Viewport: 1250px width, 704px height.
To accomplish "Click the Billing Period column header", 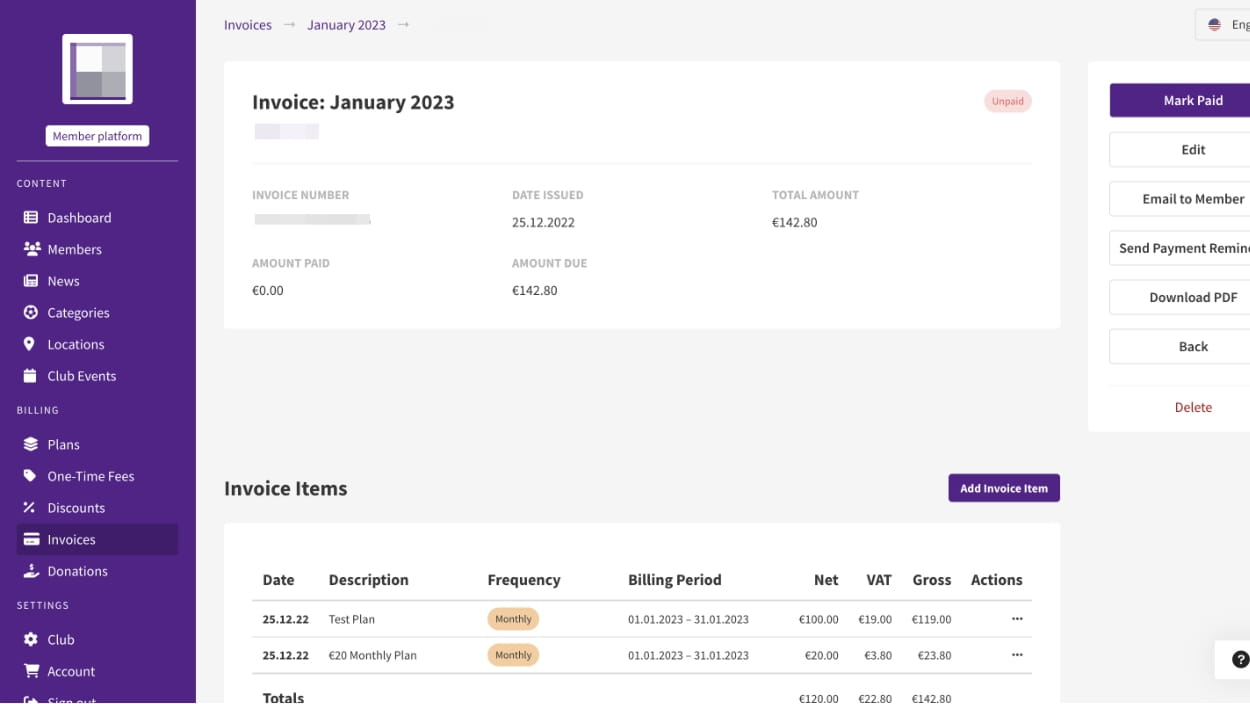I will [x=675, y=580].
